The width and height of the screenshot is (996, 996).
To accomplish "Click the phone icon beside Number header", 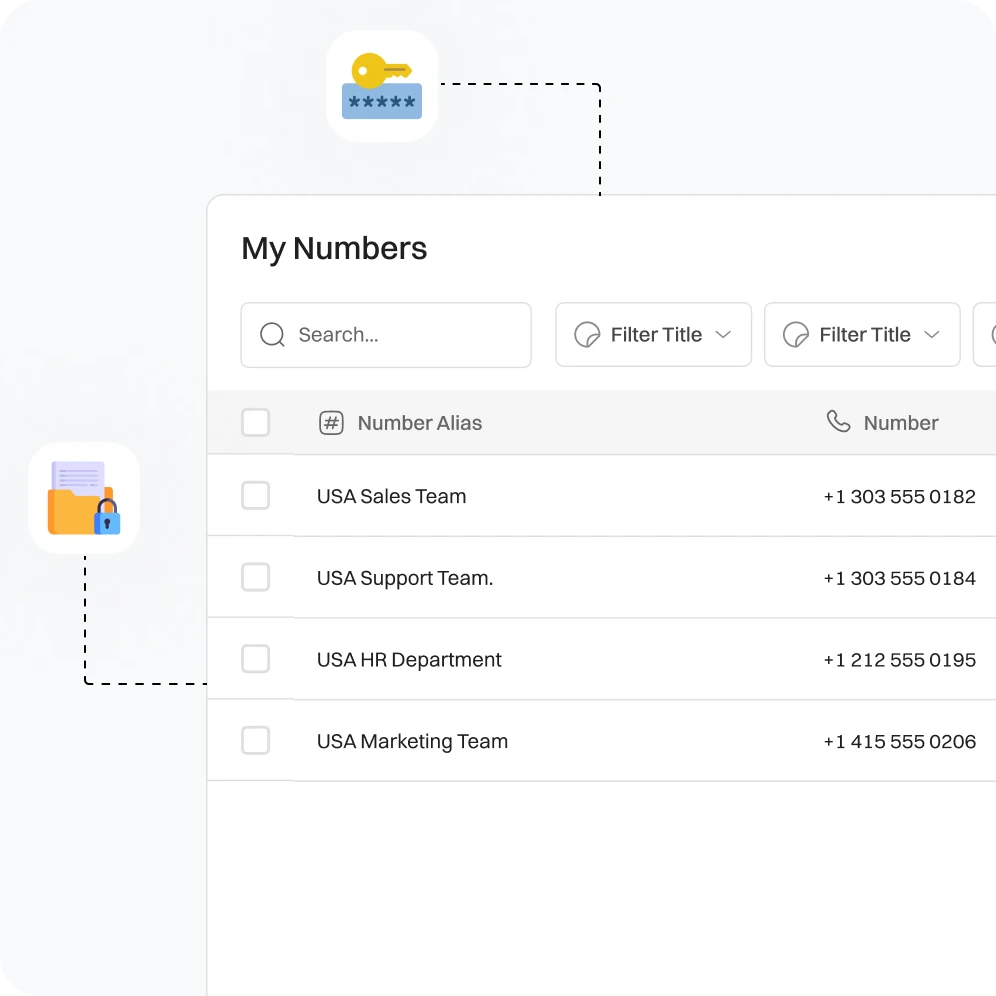I will pos(838,422).
